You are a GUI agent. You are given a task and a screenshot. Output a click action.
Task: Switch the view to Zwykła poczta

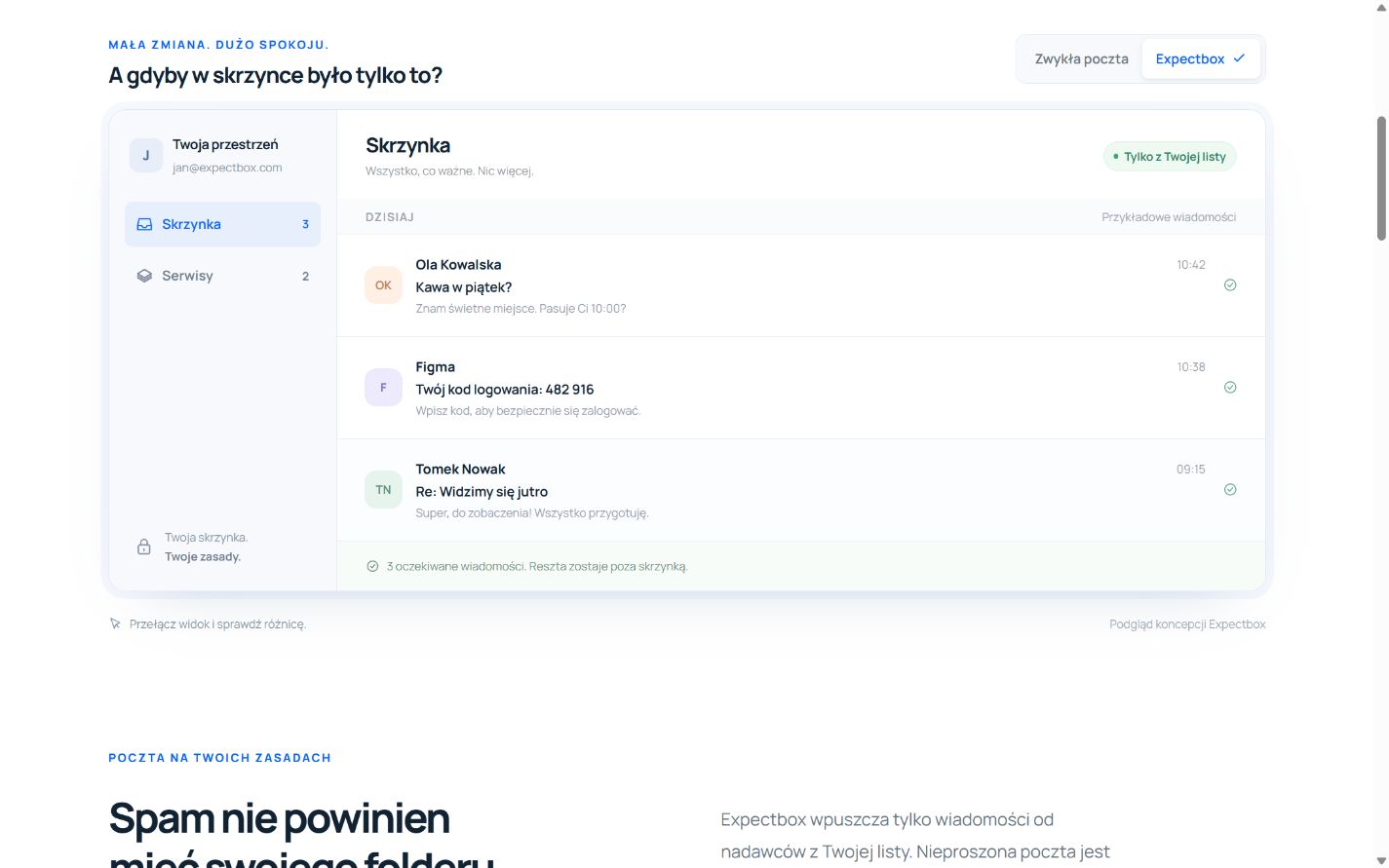pyautogui.click(x=1081, y=59)
